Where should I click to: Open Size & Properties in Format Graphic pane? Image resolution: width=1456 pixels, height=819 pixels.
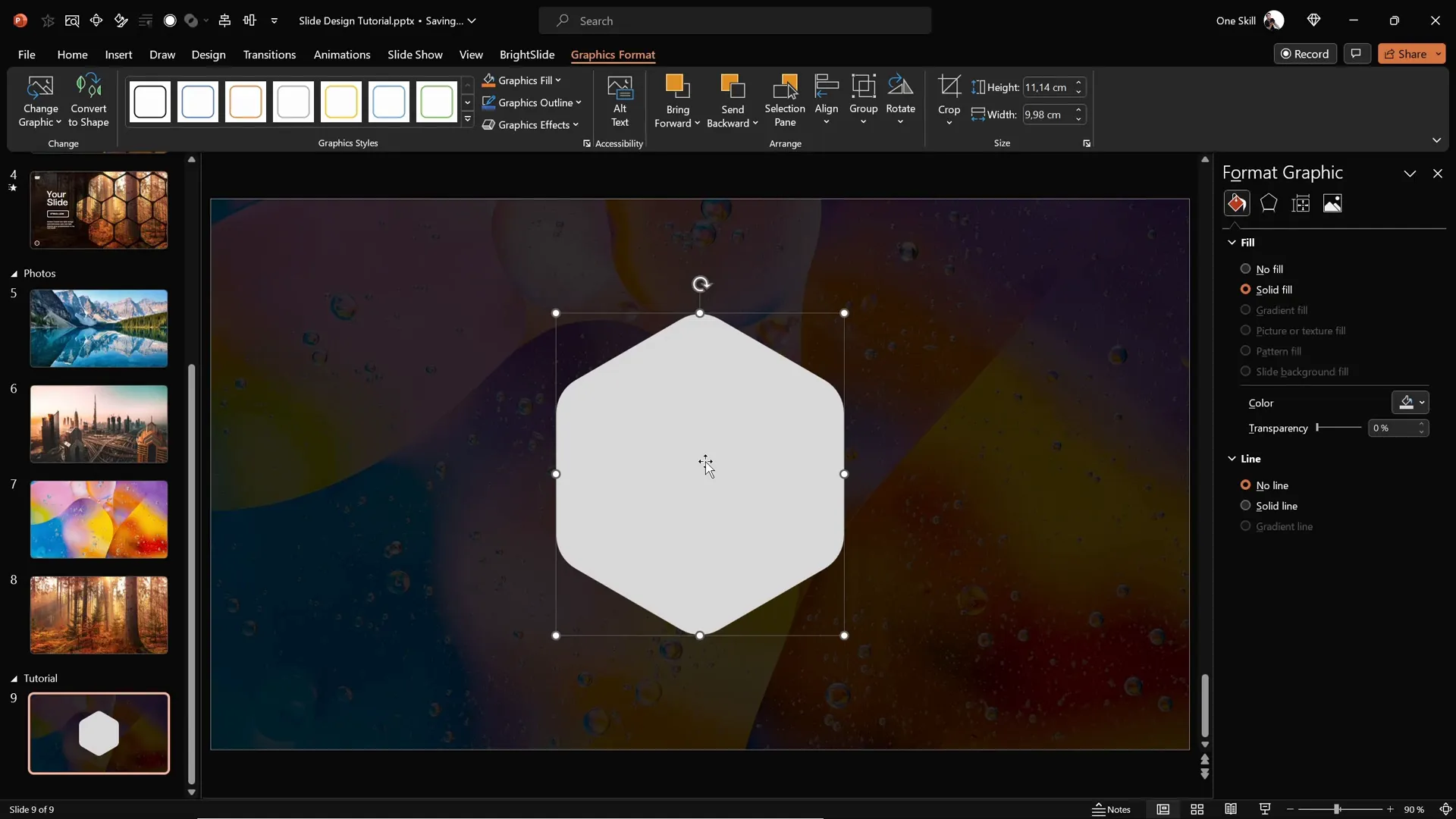[1301, 203]
